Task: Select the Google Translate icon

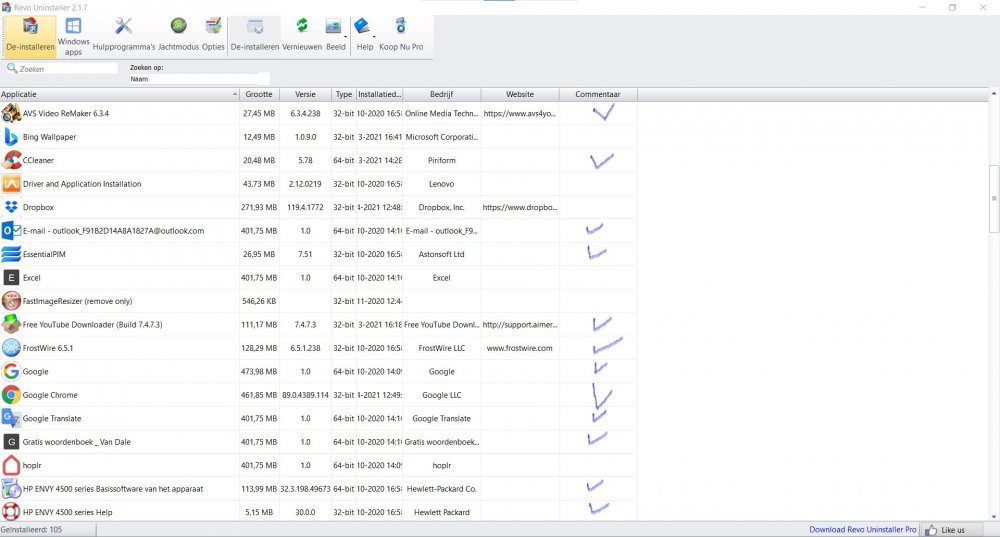Action: click(x=11, y=418)
